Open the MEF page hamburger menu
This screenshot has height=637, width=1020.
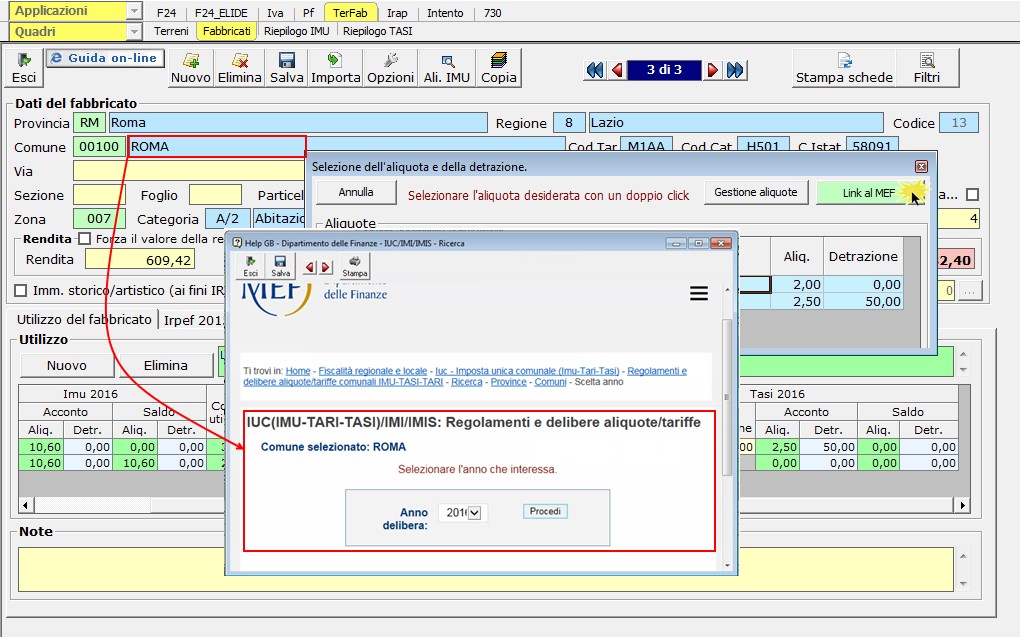tap(699, 293)
